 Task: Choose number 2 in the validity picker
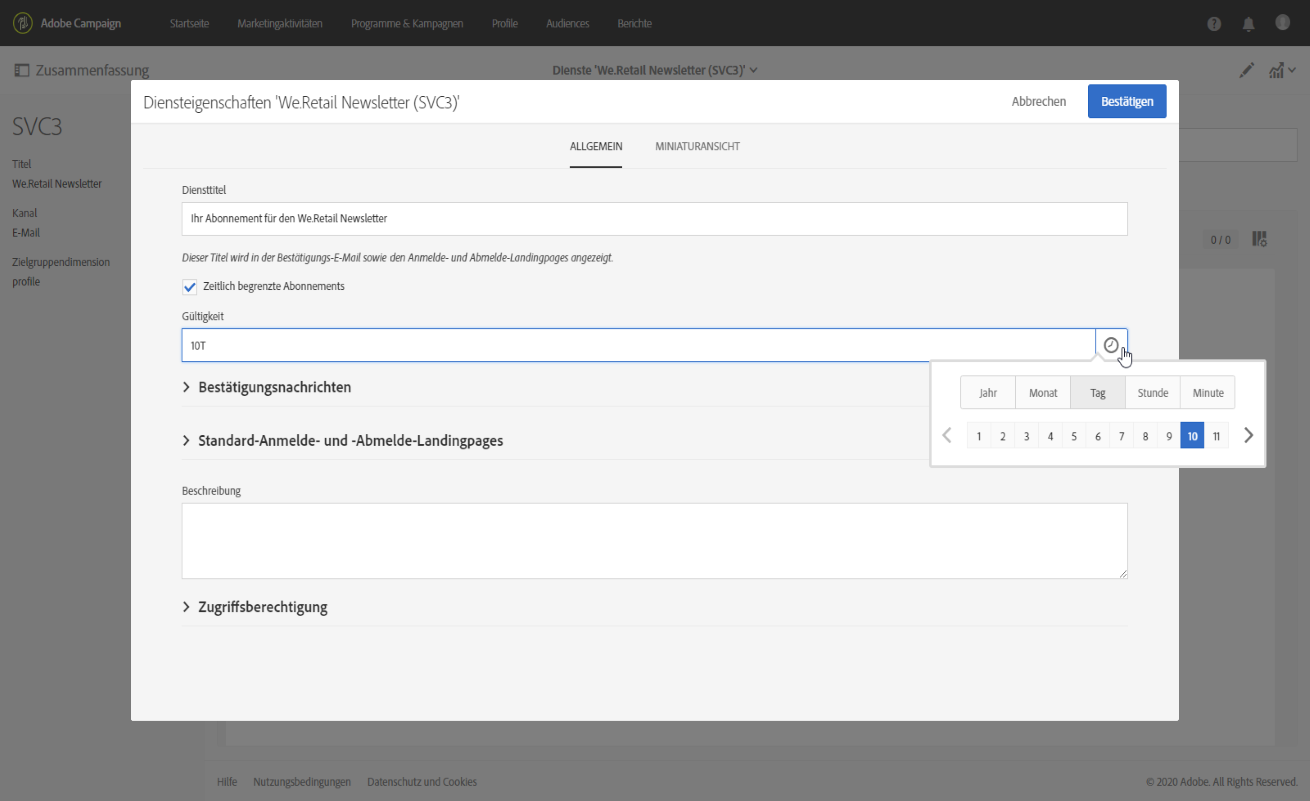pos(1003,436)
